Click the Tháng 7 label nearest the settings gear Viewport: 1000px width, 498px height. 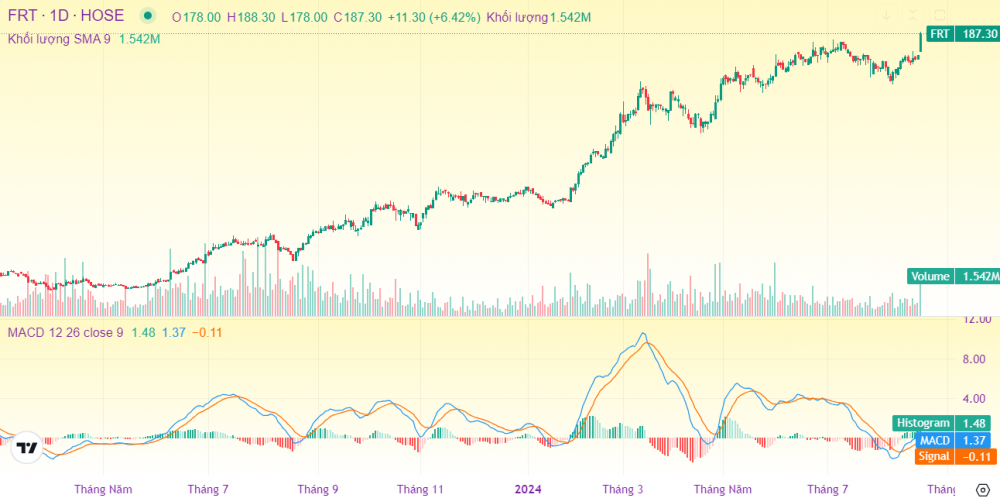point(828,490)
